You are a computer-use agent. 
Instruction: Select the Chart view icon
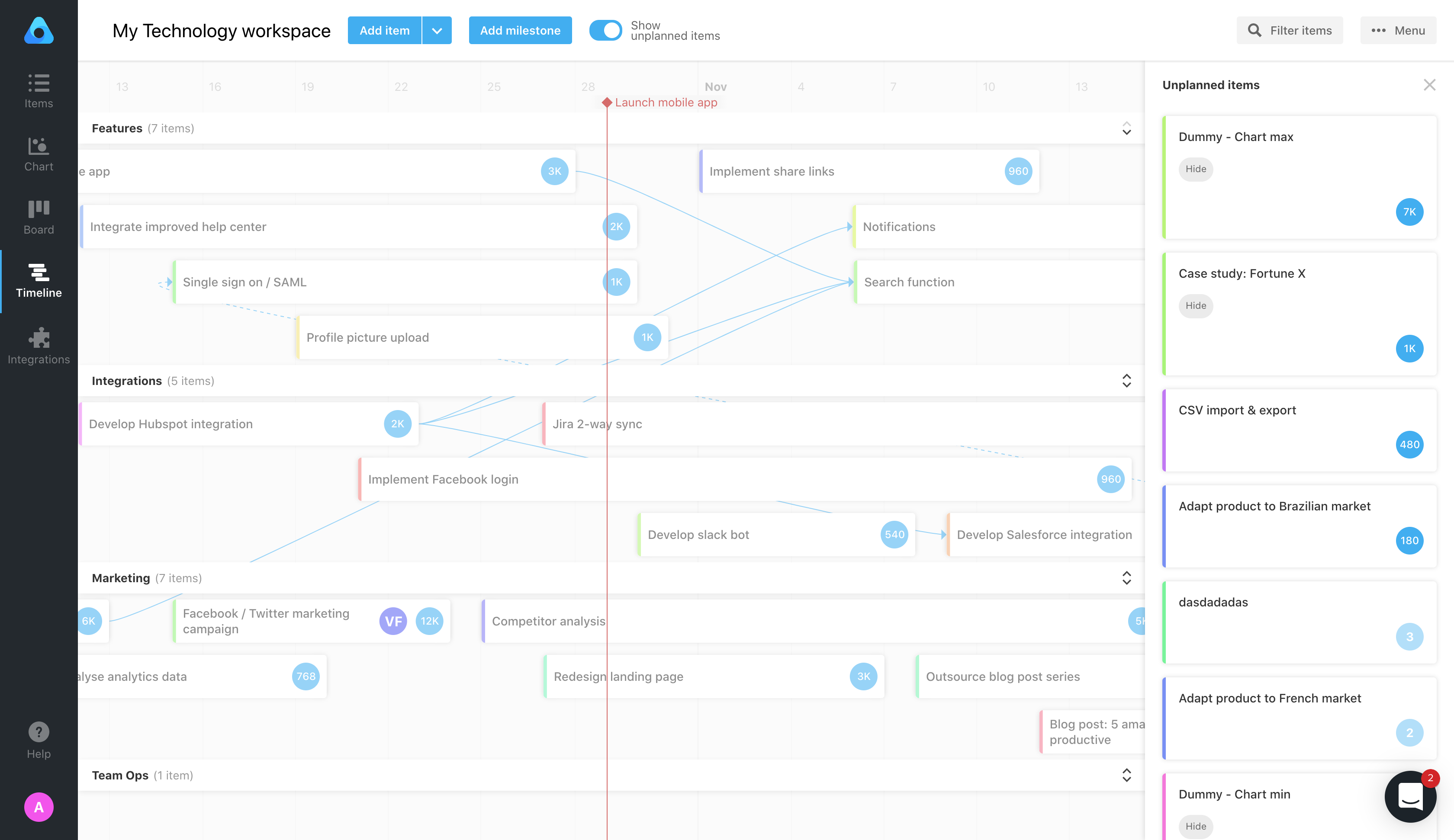click(x=39, y=153)
